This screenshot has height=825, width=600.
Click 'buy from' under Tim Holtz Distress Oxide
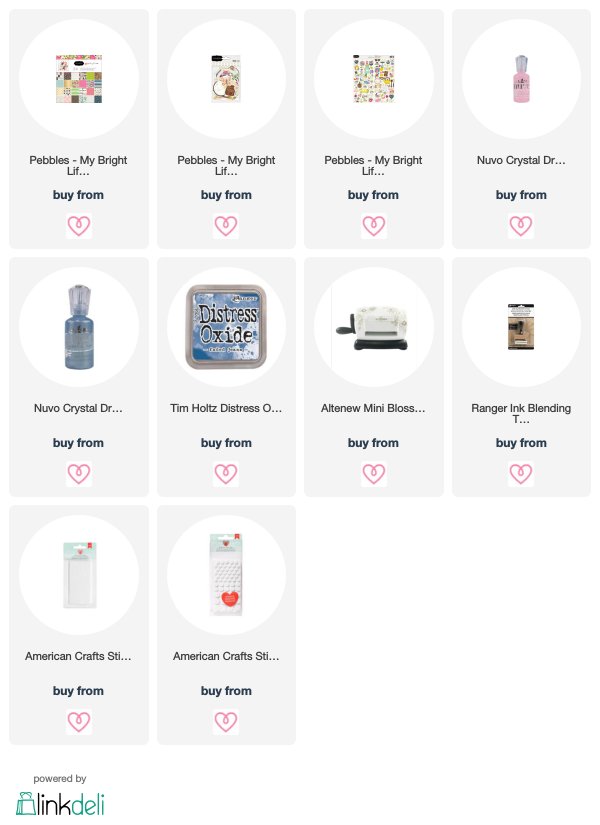pyautogui.click(x=226, y=443)
